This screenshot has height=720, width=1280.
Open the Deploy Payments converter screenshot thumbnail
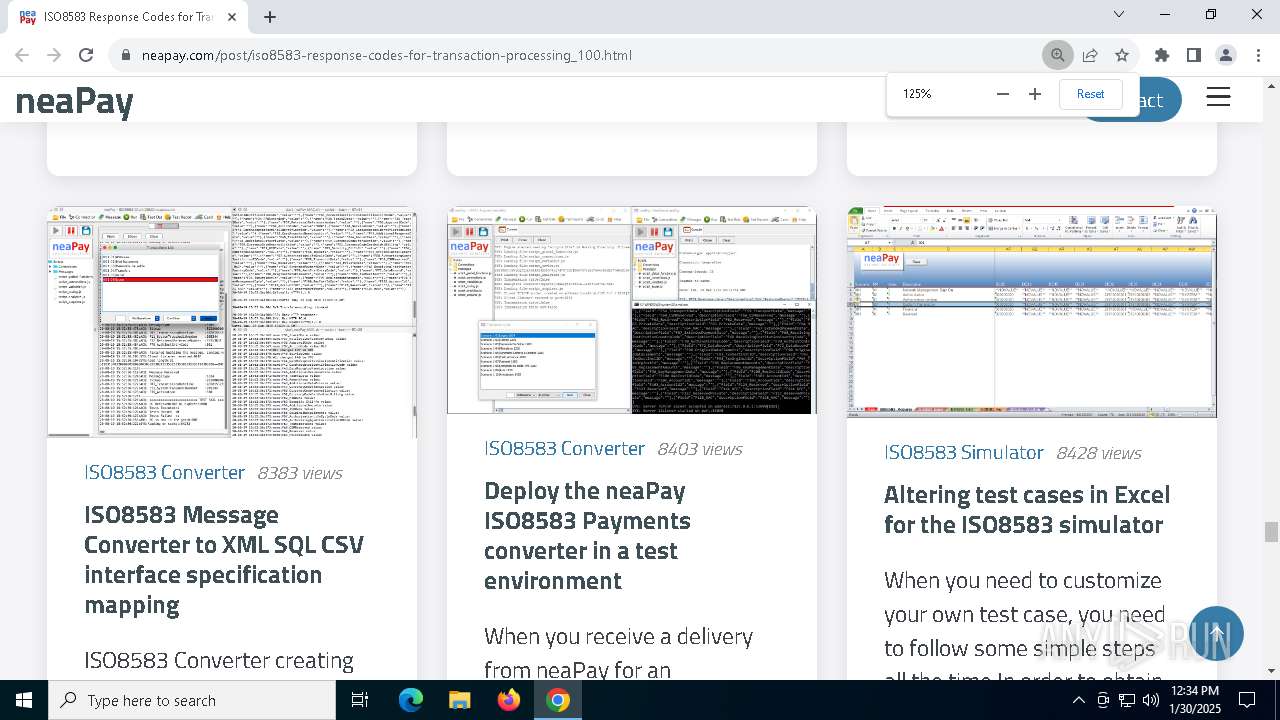pyautogui.click(x=632, y=310)
